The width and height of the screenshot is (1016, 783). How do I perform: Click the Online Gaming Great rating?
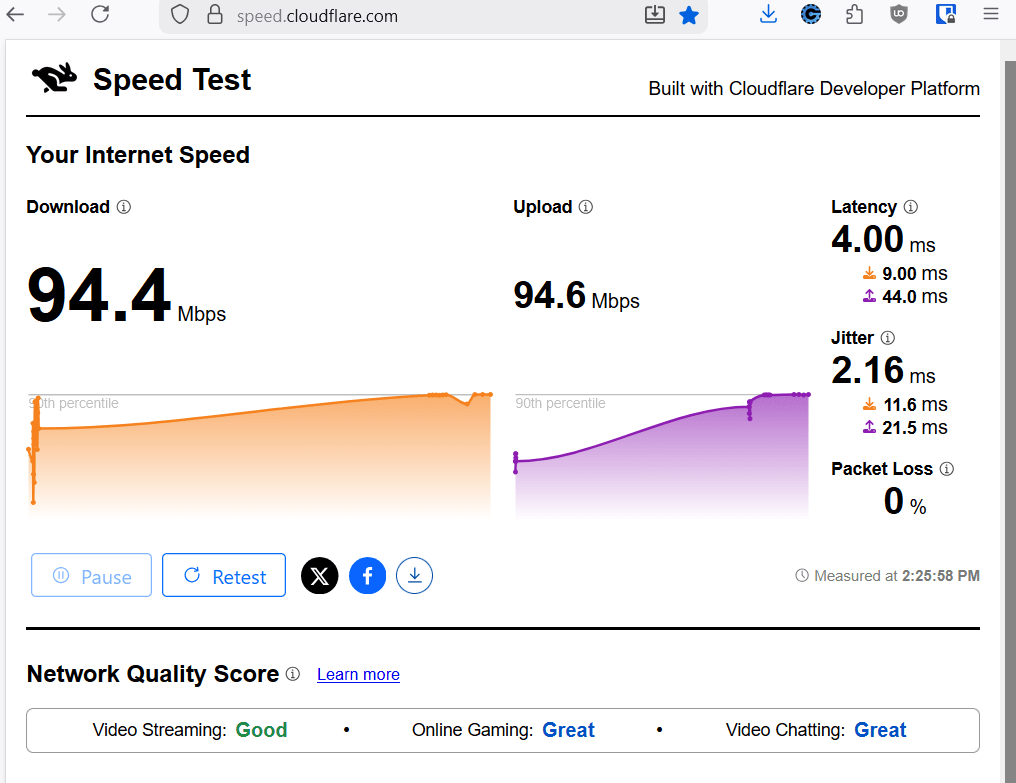[503, 730]
